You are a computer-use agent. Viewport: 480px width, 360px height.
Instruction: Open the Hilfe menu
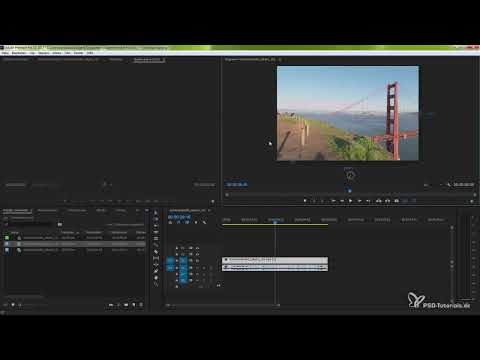[x=90, y=53]
